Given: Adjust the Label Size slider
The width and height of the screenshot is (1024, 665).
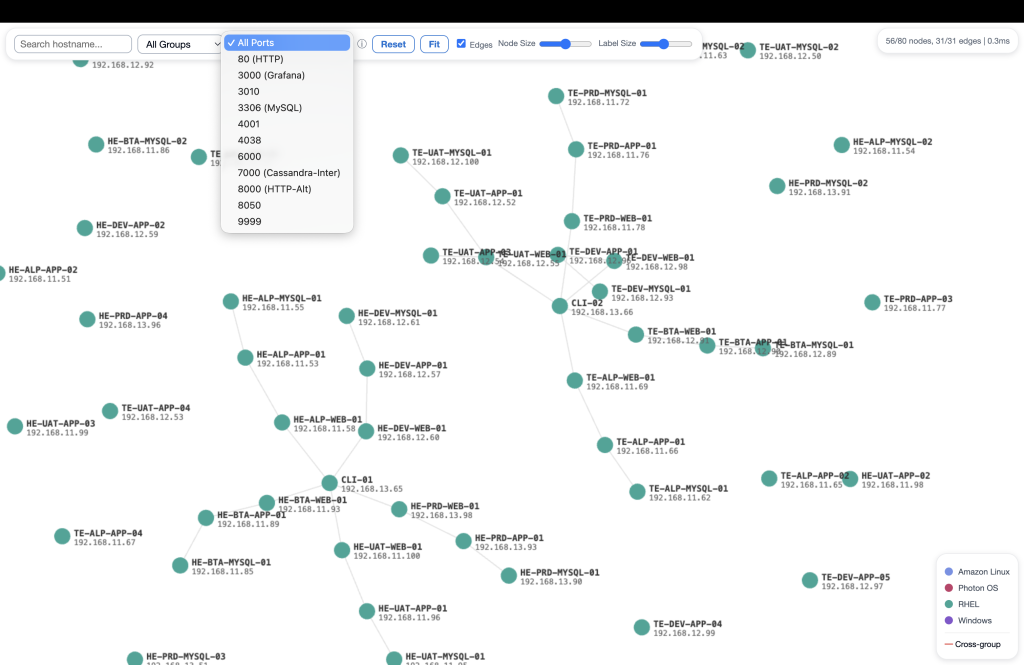Looking at the screenshot, I should pos(665,44).
